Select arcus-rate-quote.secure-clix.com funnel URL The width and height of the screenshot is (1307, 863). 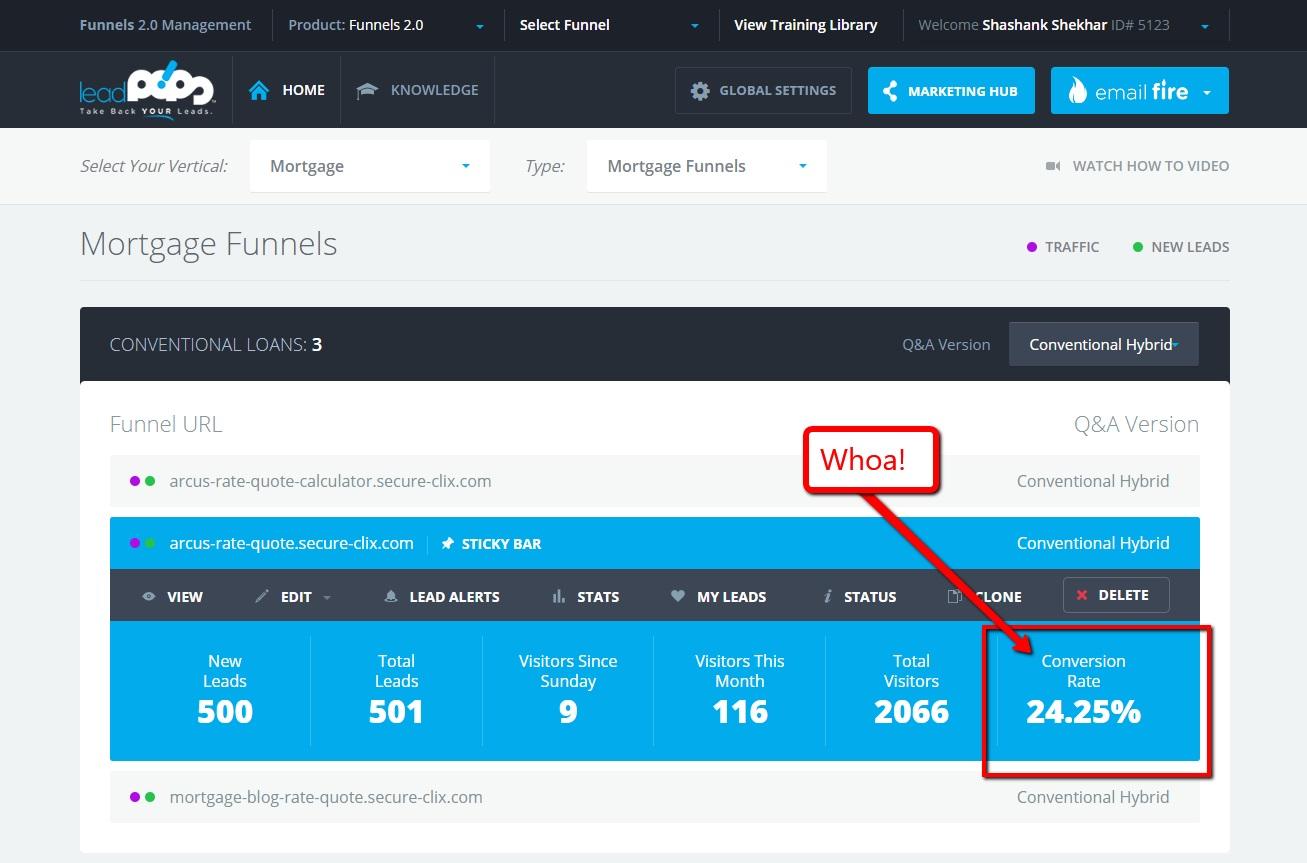(291, 543)
